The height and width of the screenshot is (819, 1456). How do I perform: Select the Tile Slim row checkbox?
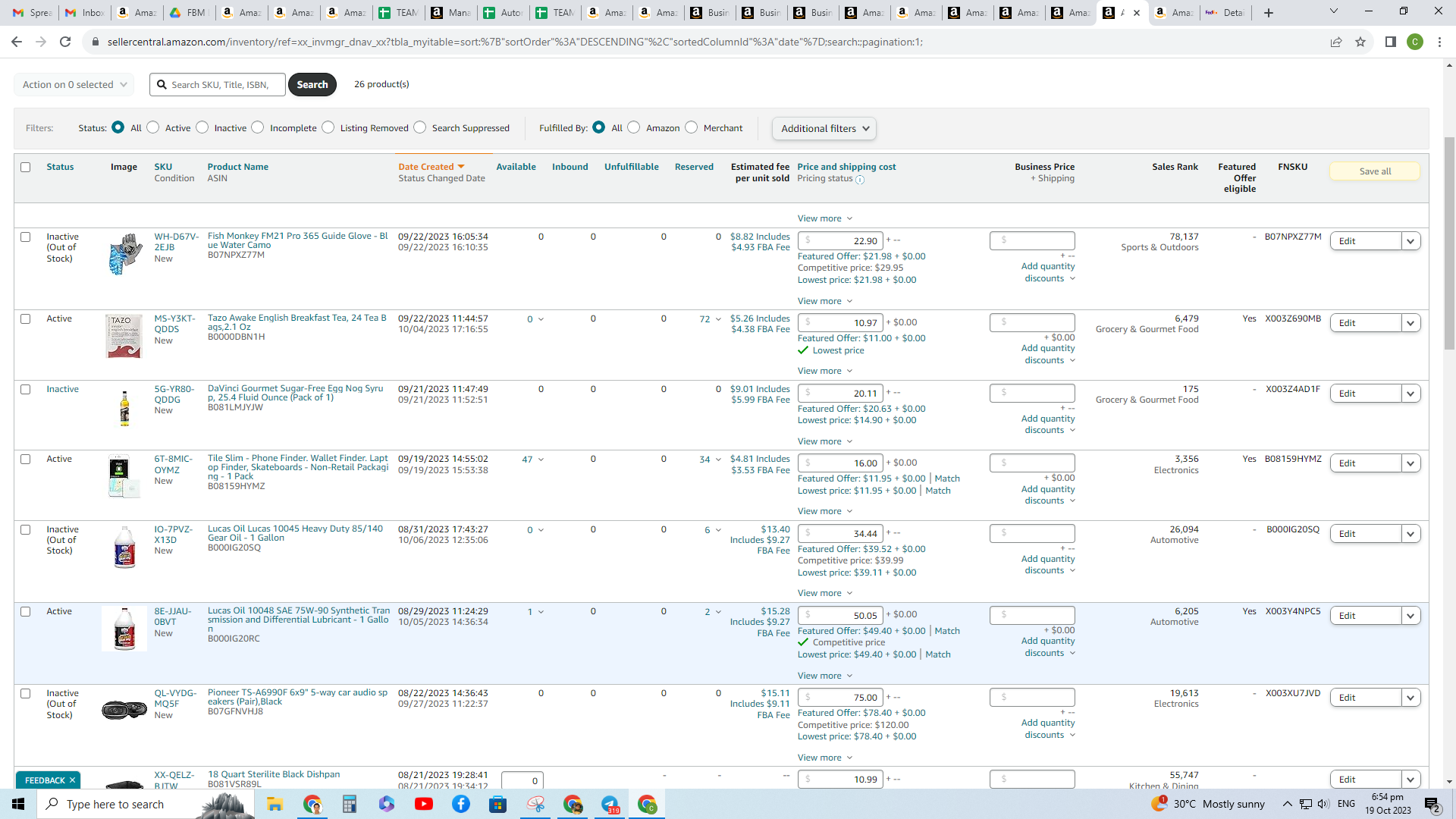26,459
